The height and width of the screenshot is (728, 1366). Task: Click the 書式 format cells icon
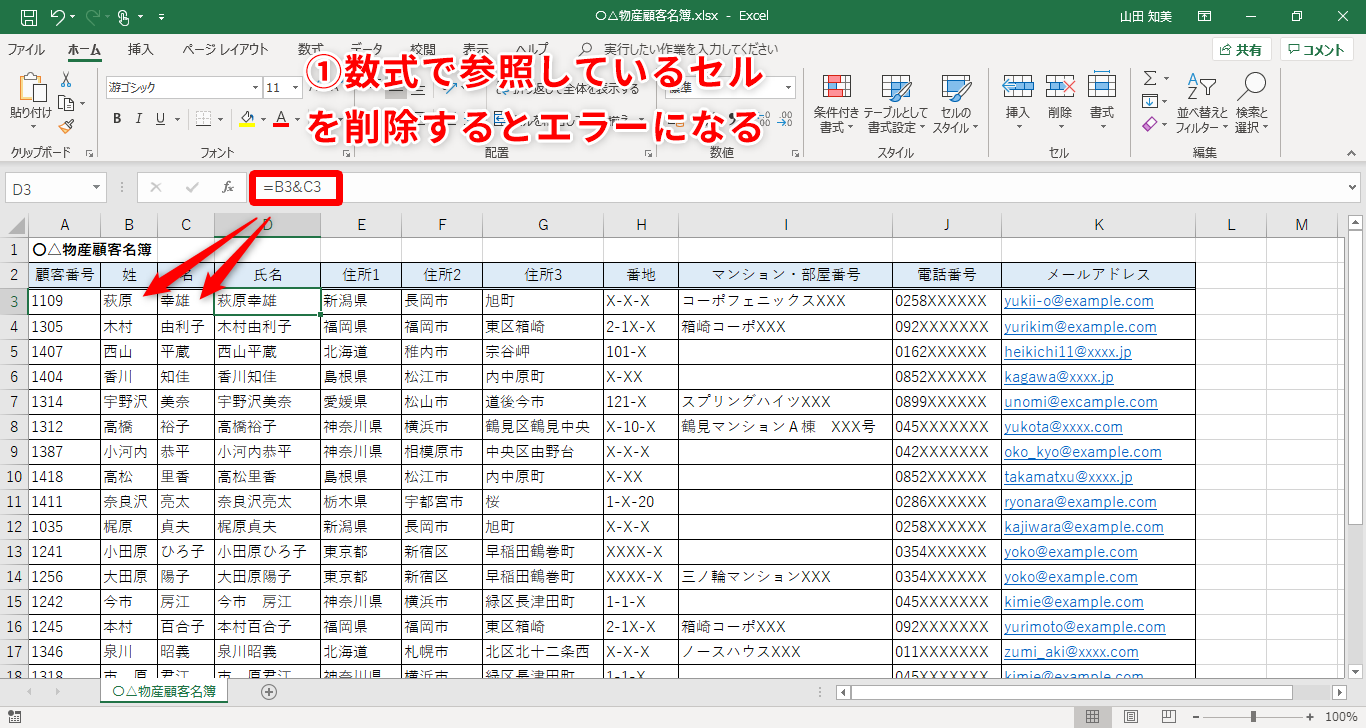pos(1102,87)
